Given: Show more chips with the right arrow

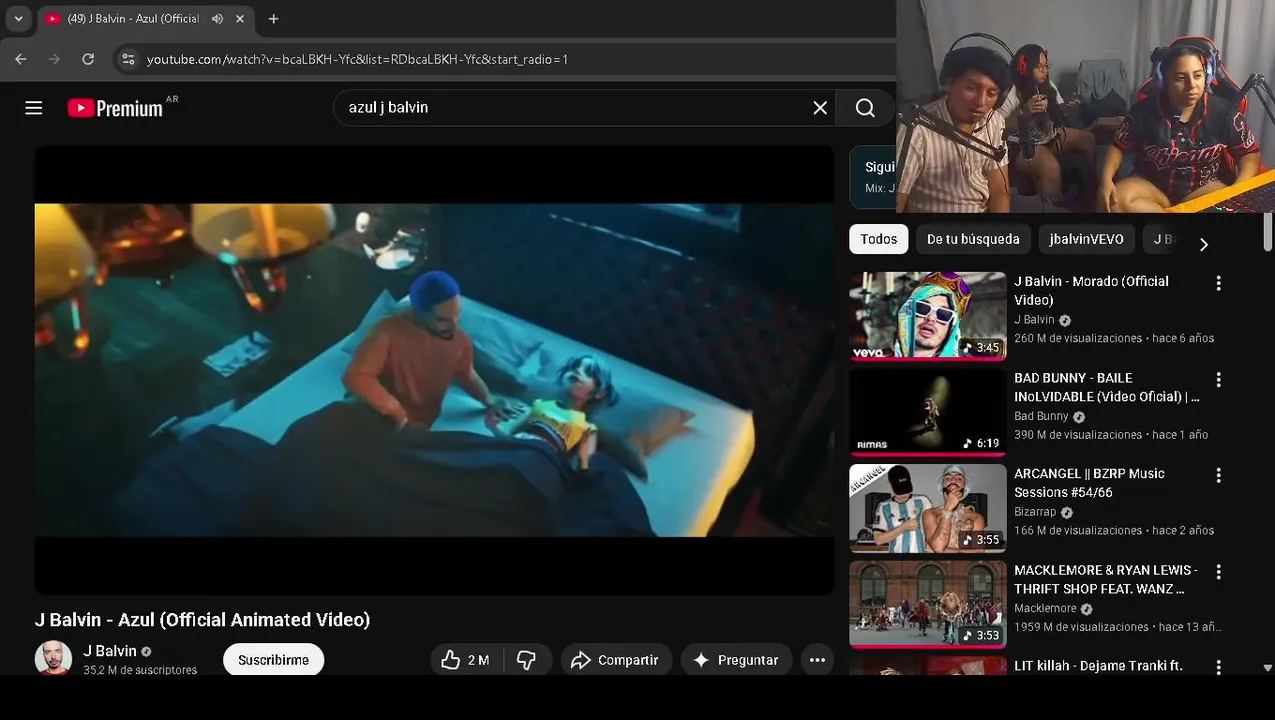Looking at the screenshot, I should (x=1204, y=244).
